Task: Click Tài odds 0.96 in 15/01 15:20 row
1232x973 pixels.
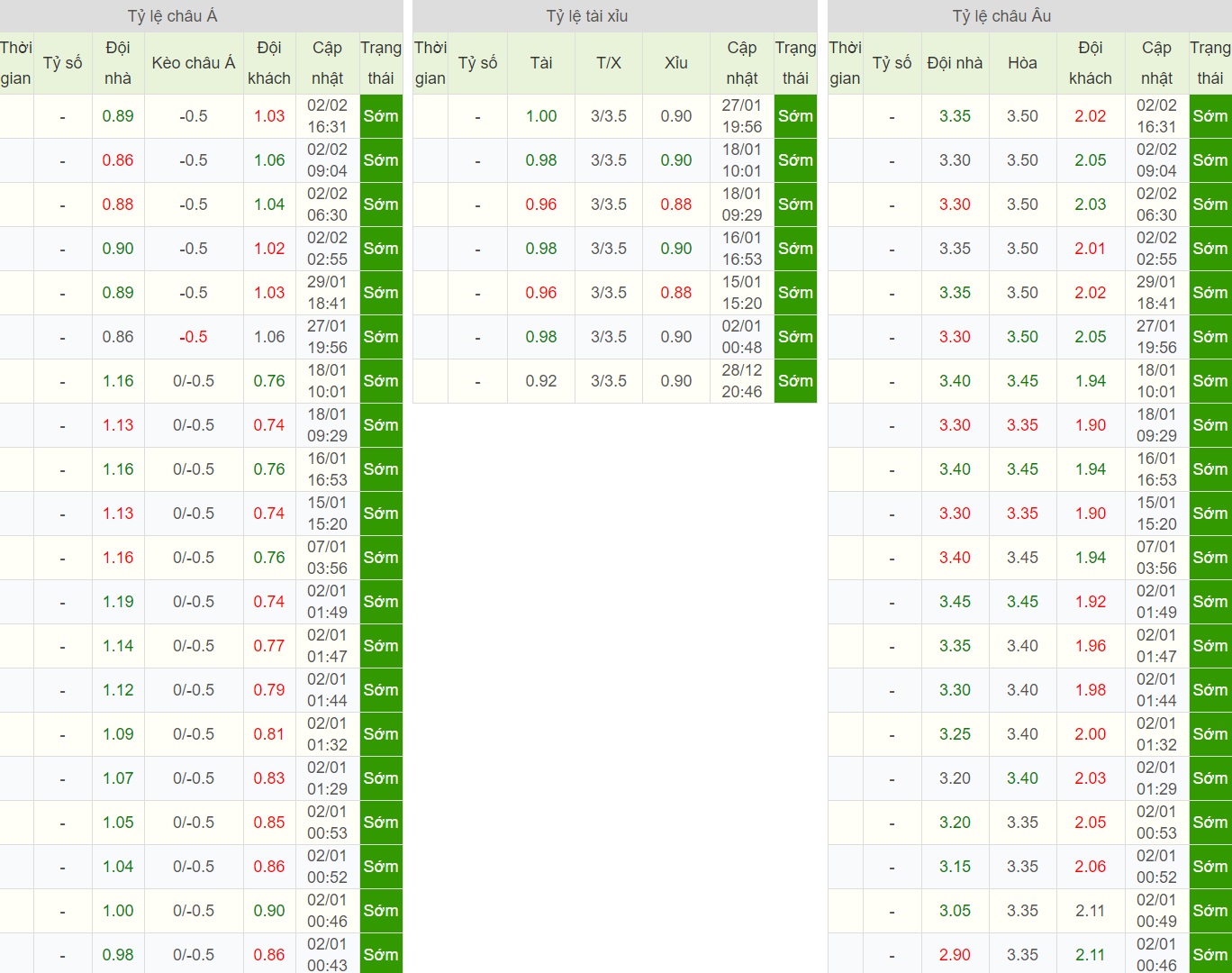Action: click(541, 293)
